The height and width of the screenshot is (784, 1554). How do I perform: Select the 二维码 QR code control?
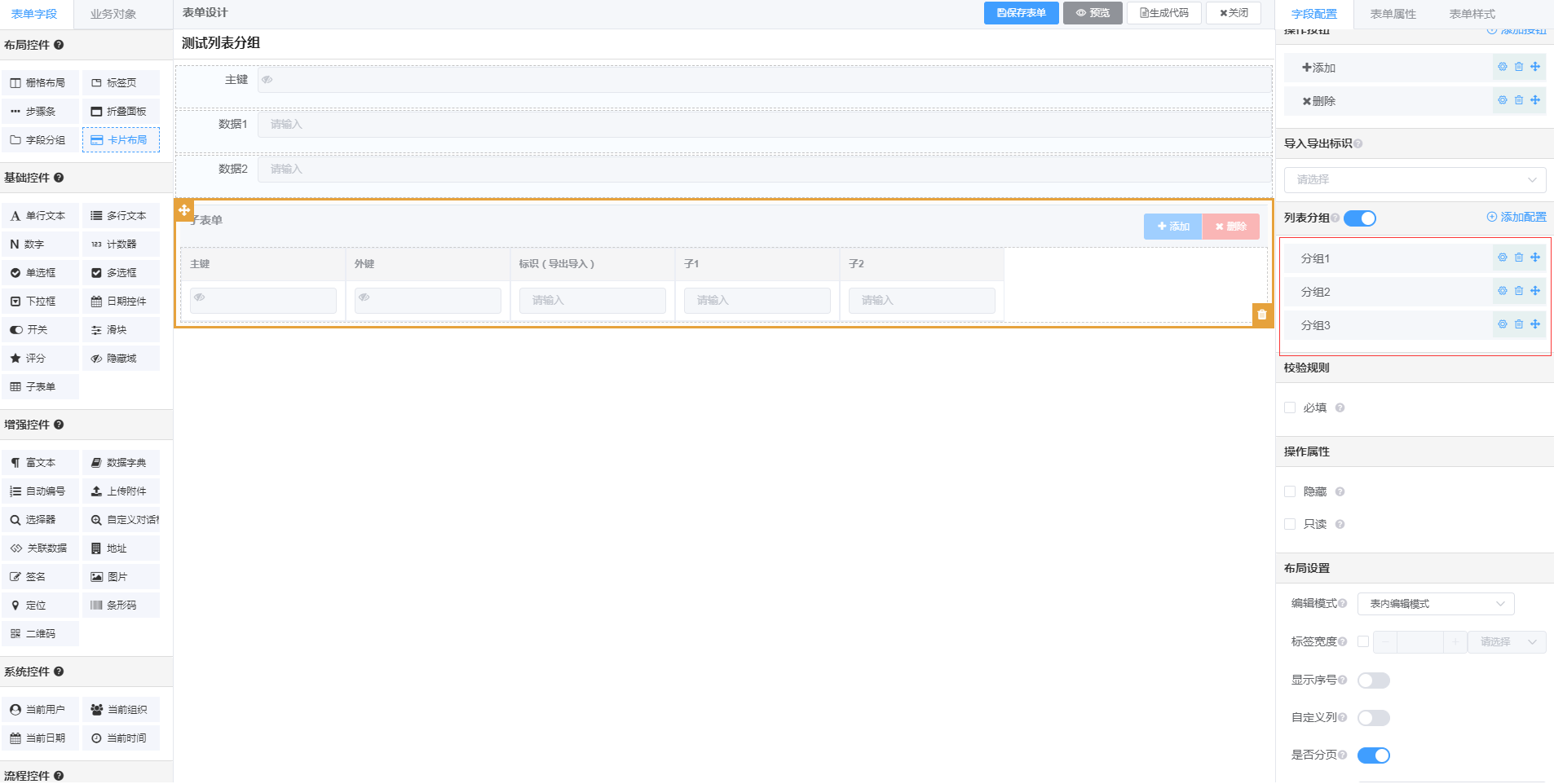point(40,634)
